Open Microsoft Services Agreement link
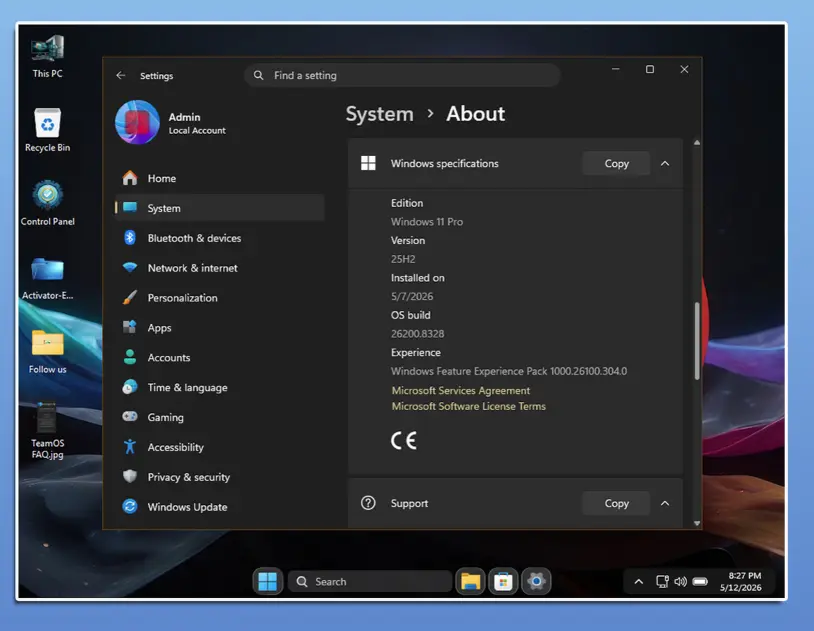 [x=460, y=390]
